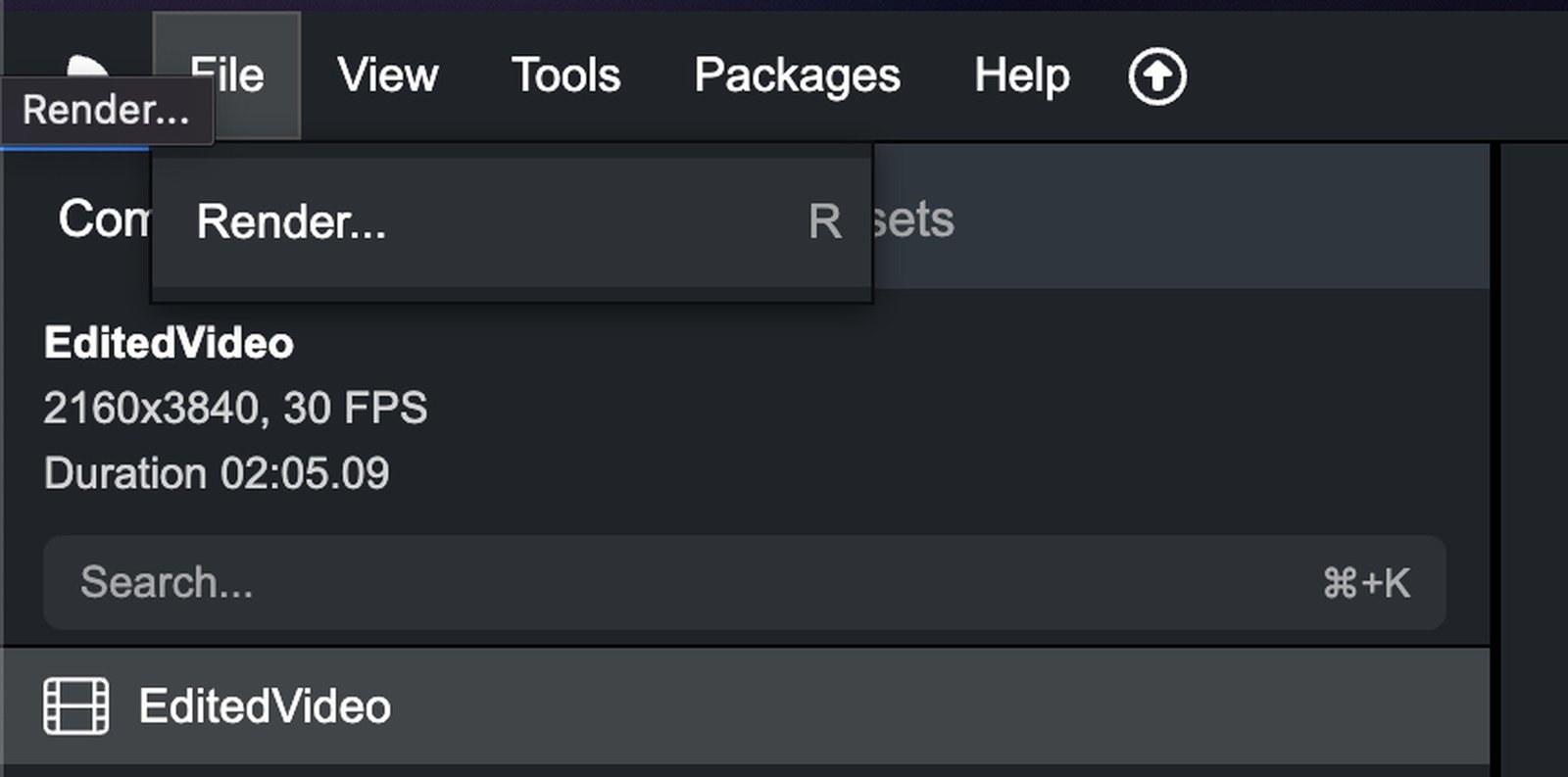Click the bold EditedVideo heading

point(169,343)
